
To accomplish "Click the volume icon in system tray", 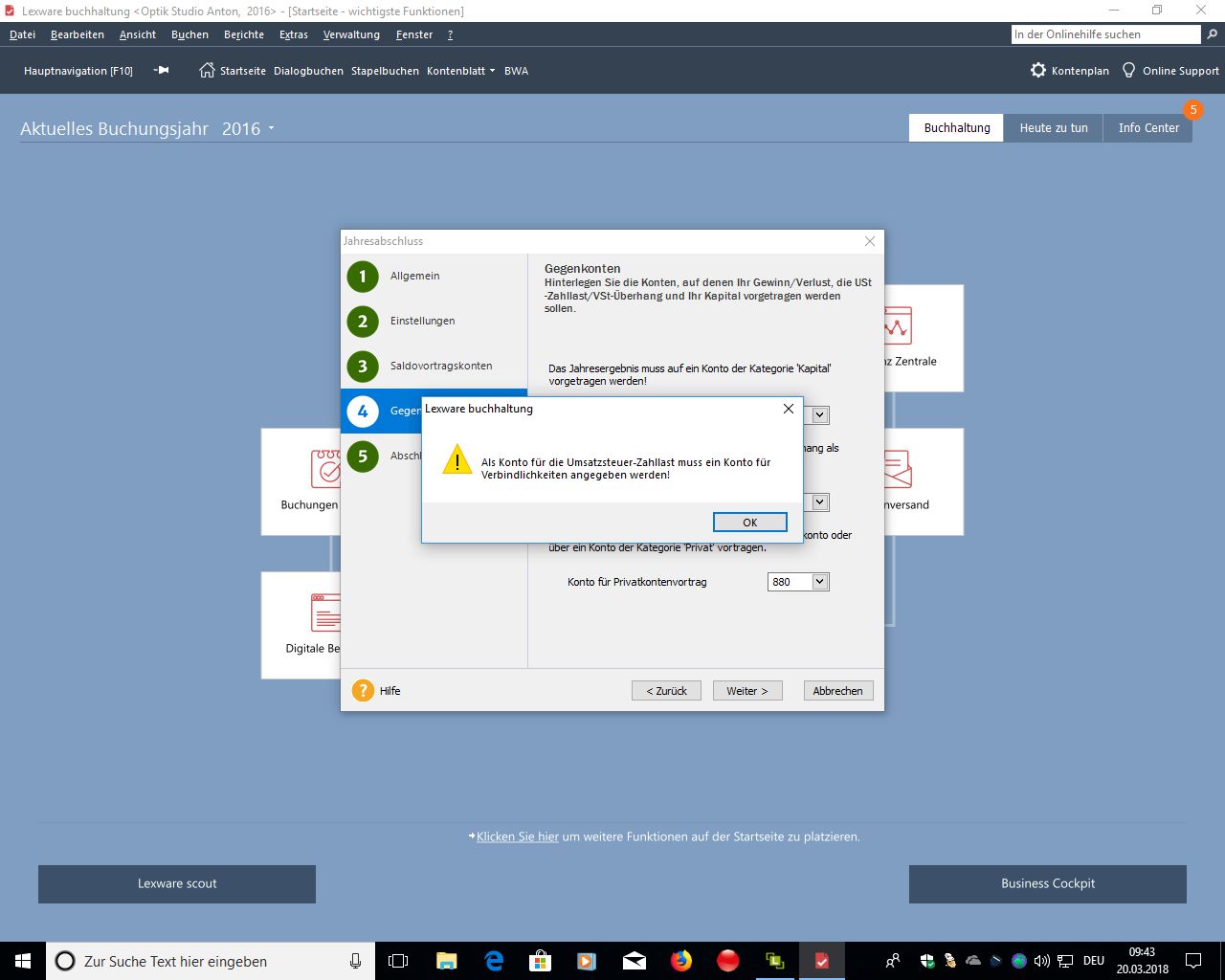I will pos(1042,961).
